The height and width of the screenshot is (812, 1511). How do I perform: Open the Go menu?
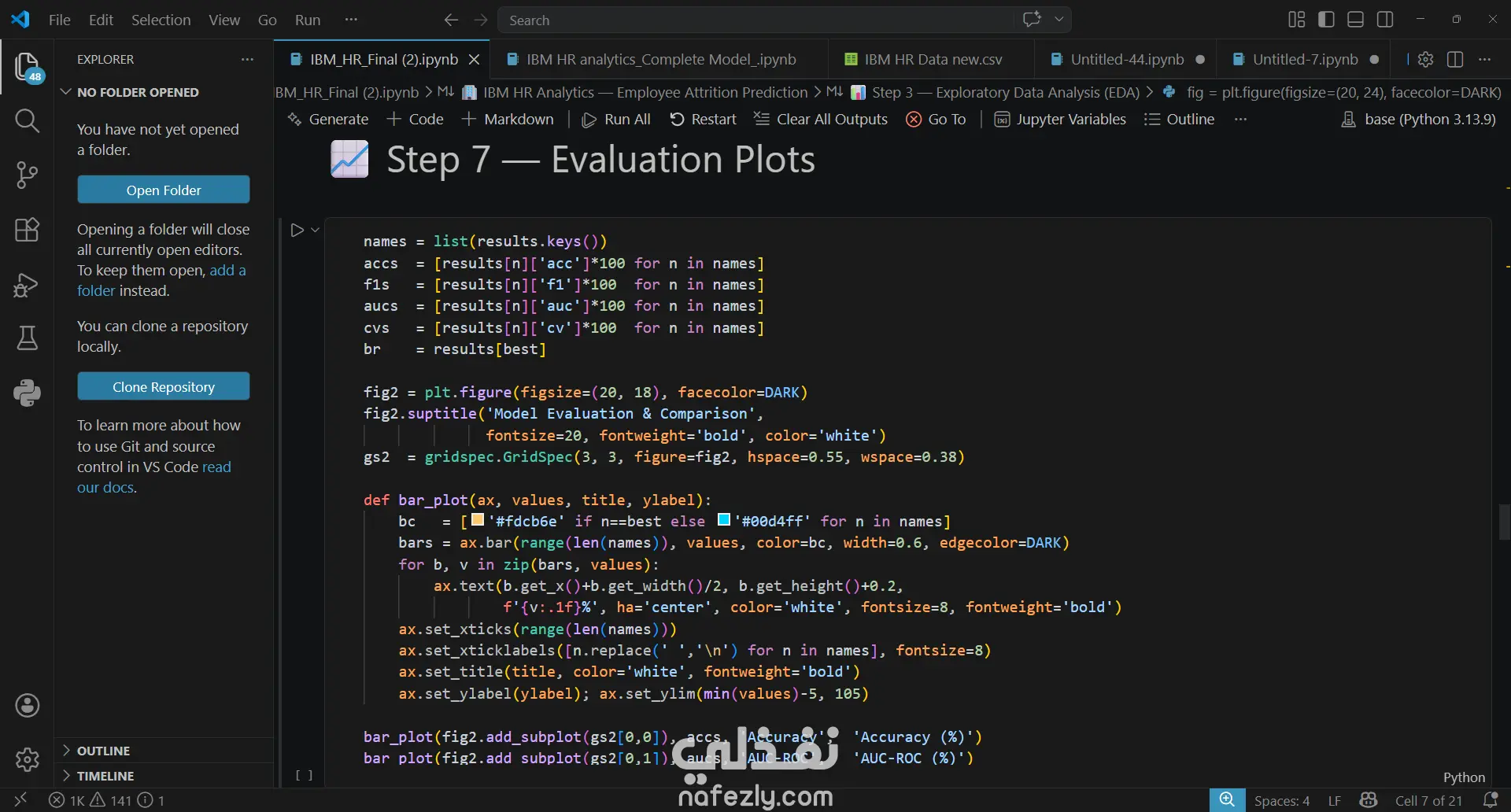pos(268,20)
